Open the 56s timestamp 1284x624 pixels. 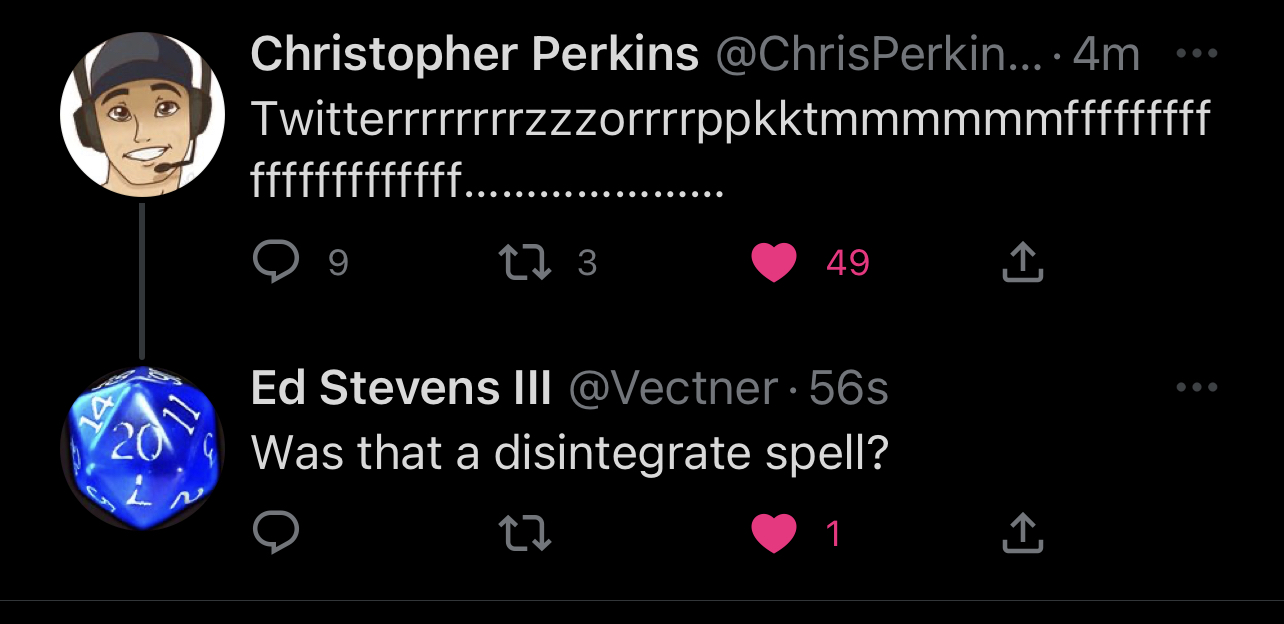point(848,388)
